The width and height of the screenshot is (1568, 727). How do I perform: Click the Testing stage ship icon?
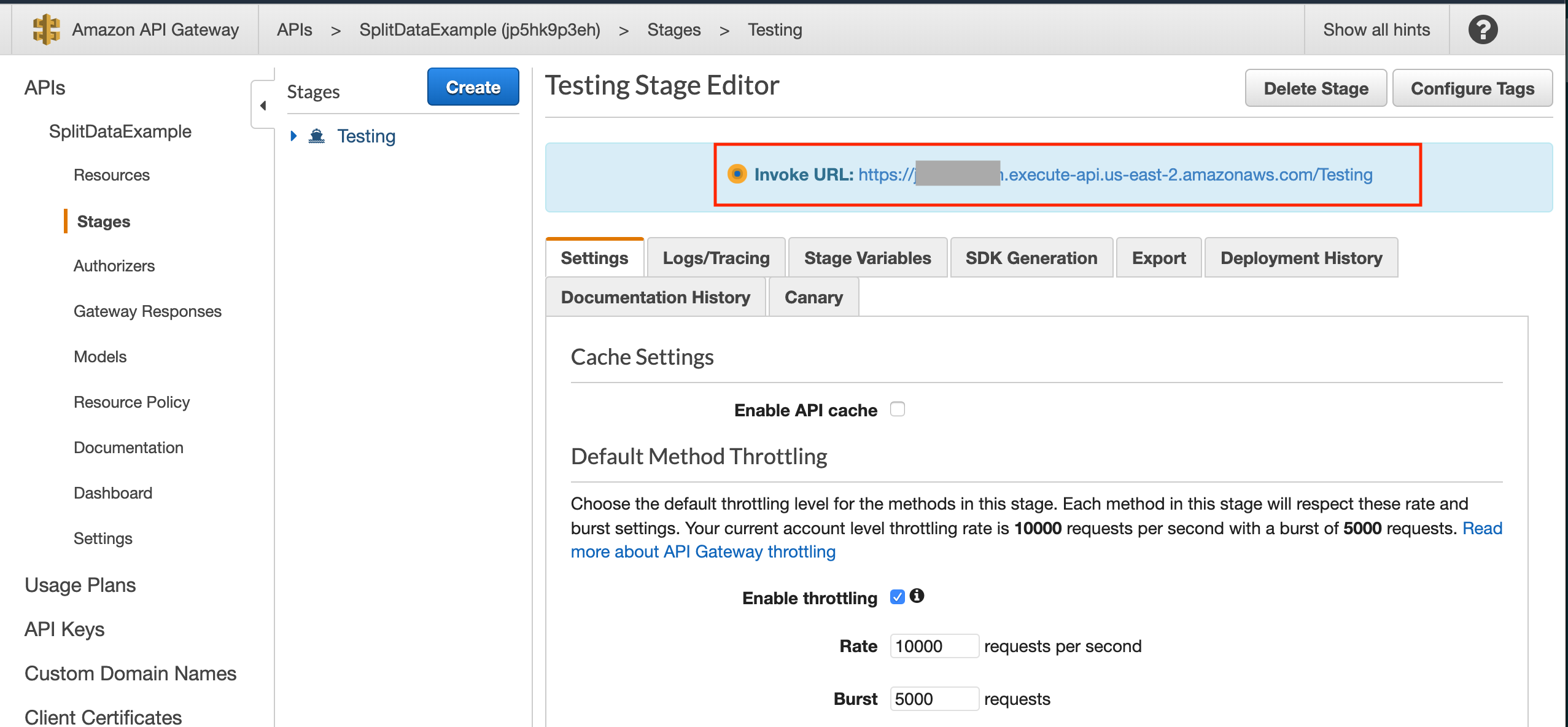click(x=317, y=136)
